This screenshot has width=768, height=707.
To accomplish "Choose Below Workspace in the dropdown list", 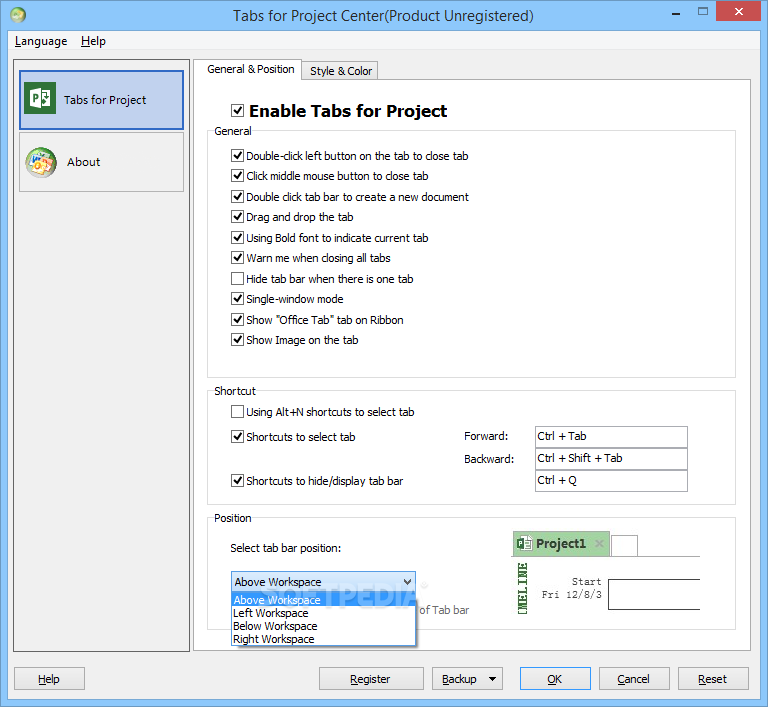I will click(323, 626).
